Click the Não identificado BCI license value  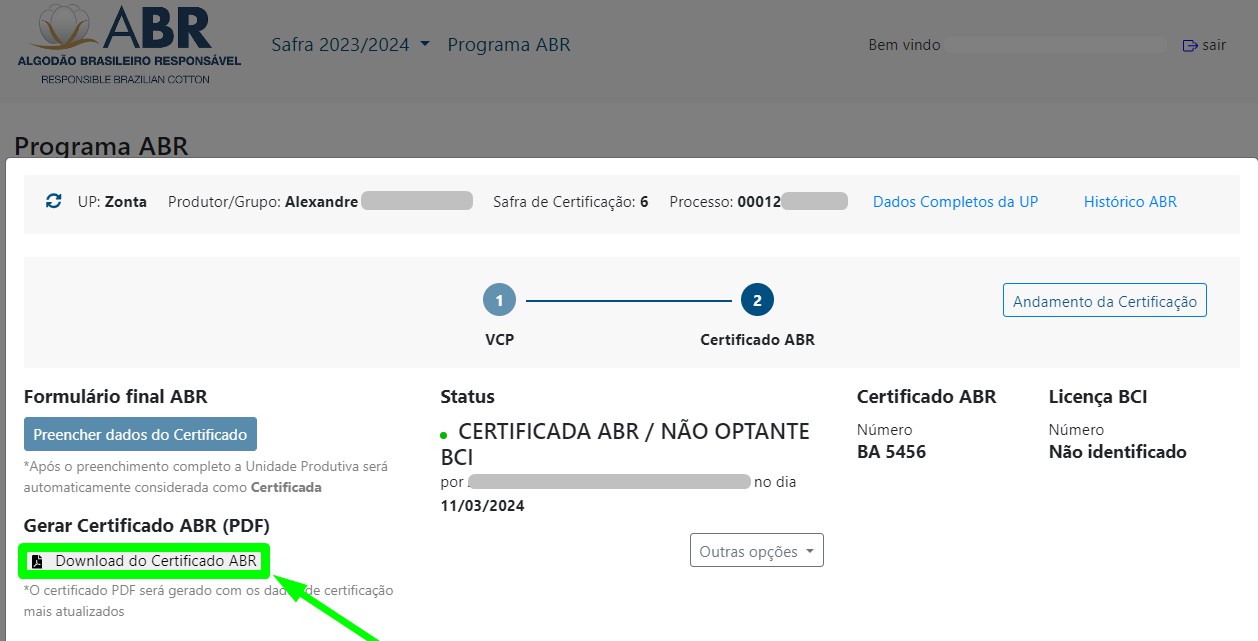pos(1117,452)
